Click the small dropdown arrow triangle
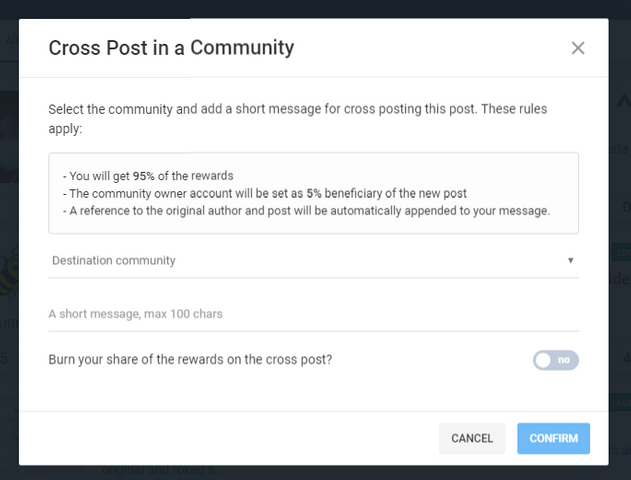Image resolution: width=631 pixels, height=480 pixels. coord(570,261)
